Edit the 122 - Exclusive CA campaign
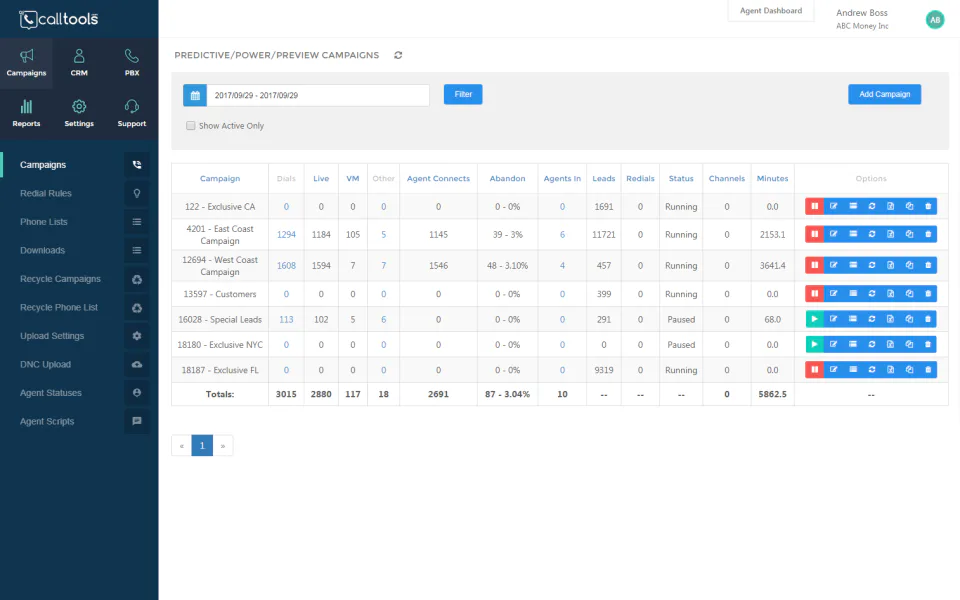The width and height of the screenshot is (960, 600). [833, 206]
